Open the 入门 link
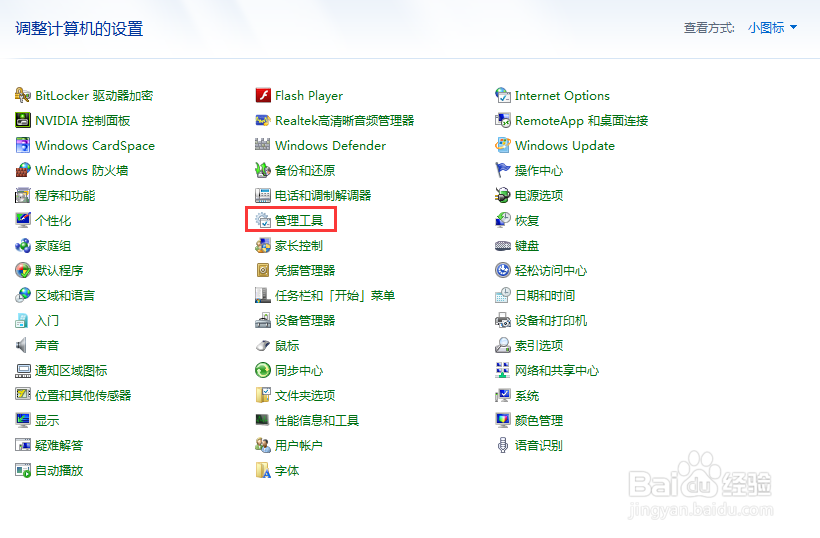Image resolution: width=820 pixels, height=538 pixels. coord(47,320)
